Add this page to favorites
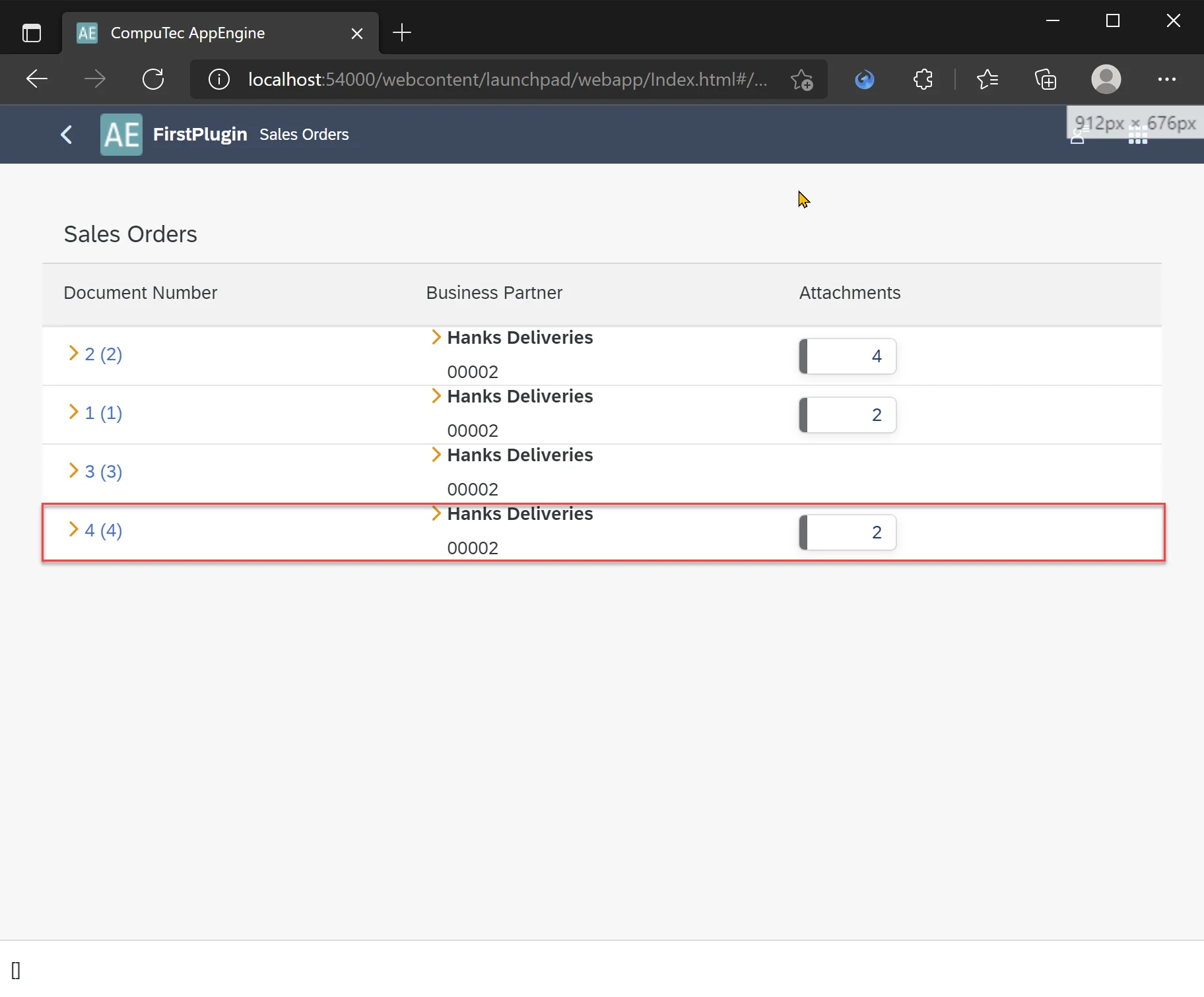The image size is (1204, 997). [x=802, y=79]
